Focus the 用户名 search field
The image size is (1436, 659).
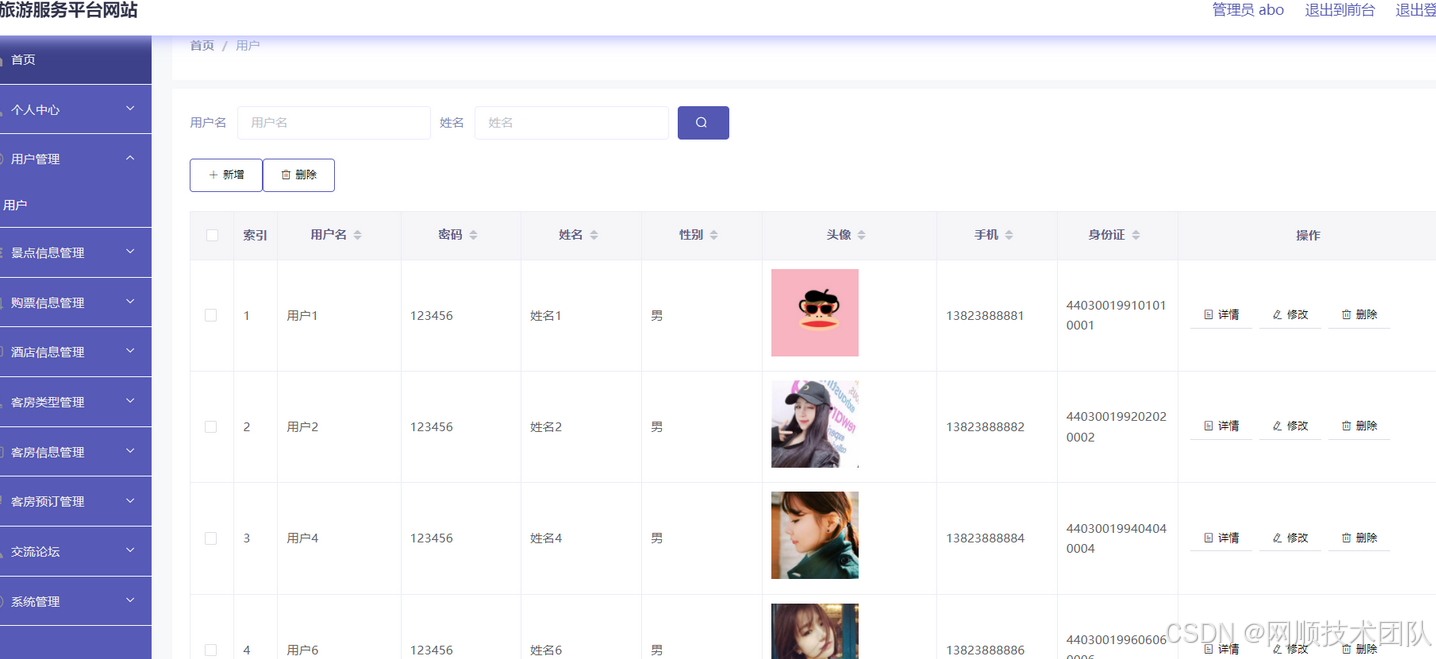point(334,123)
